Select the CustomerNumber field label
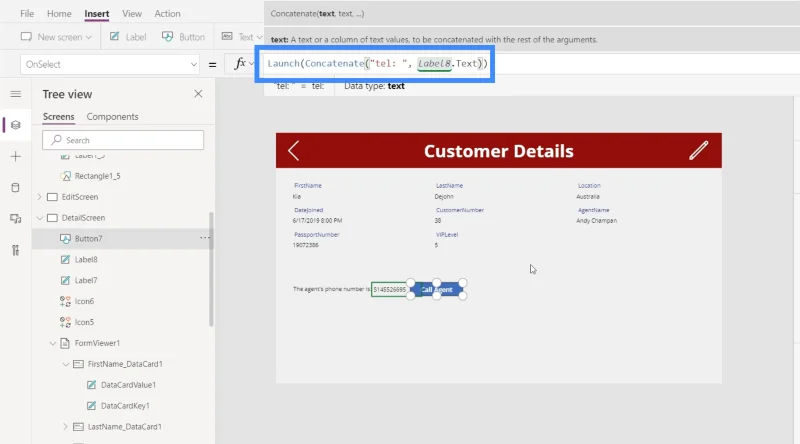The height and width of the screenshot is (444, 800). tap(460, 210)
